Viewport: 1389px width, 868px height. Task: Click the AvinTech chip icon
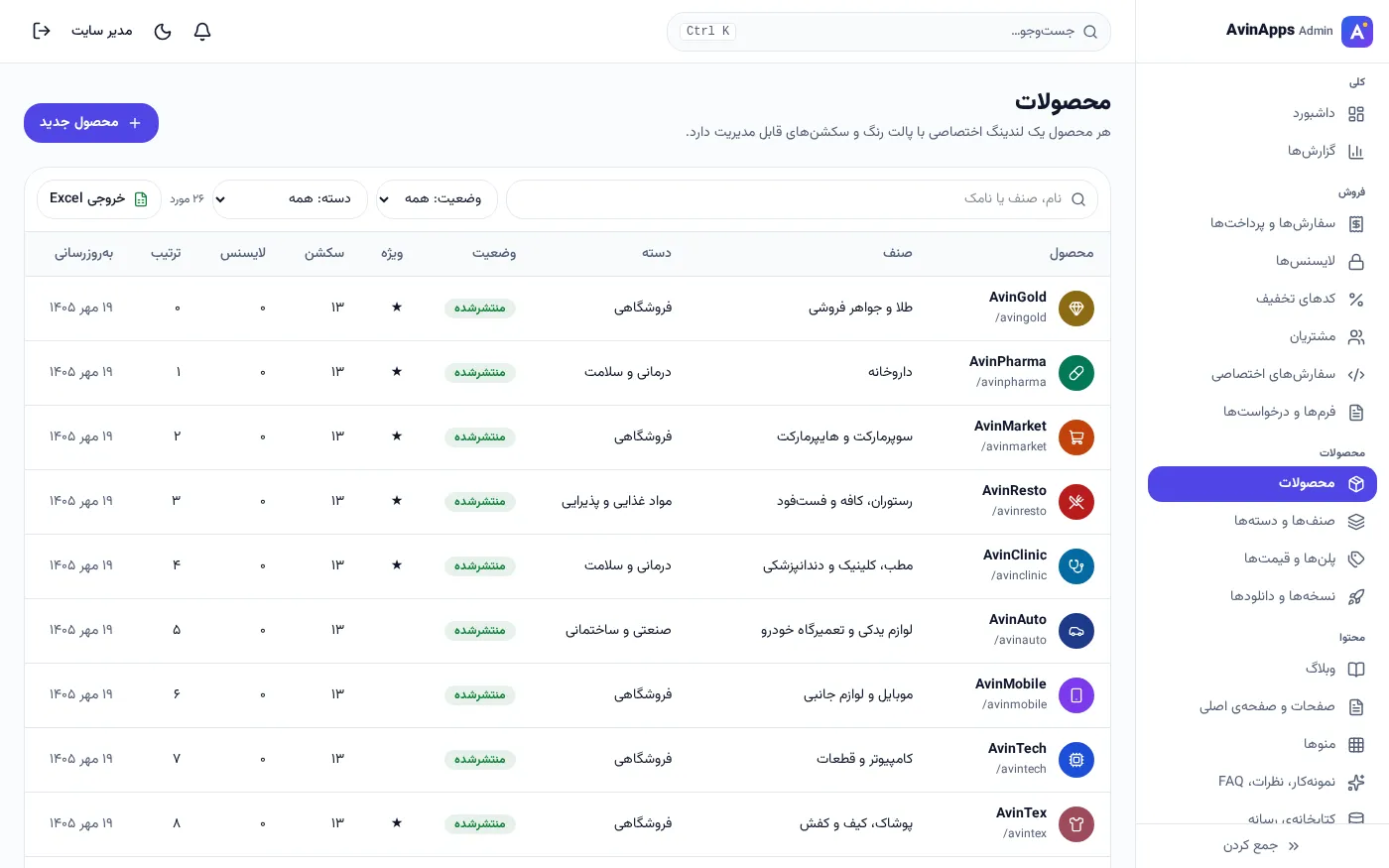1076,760
